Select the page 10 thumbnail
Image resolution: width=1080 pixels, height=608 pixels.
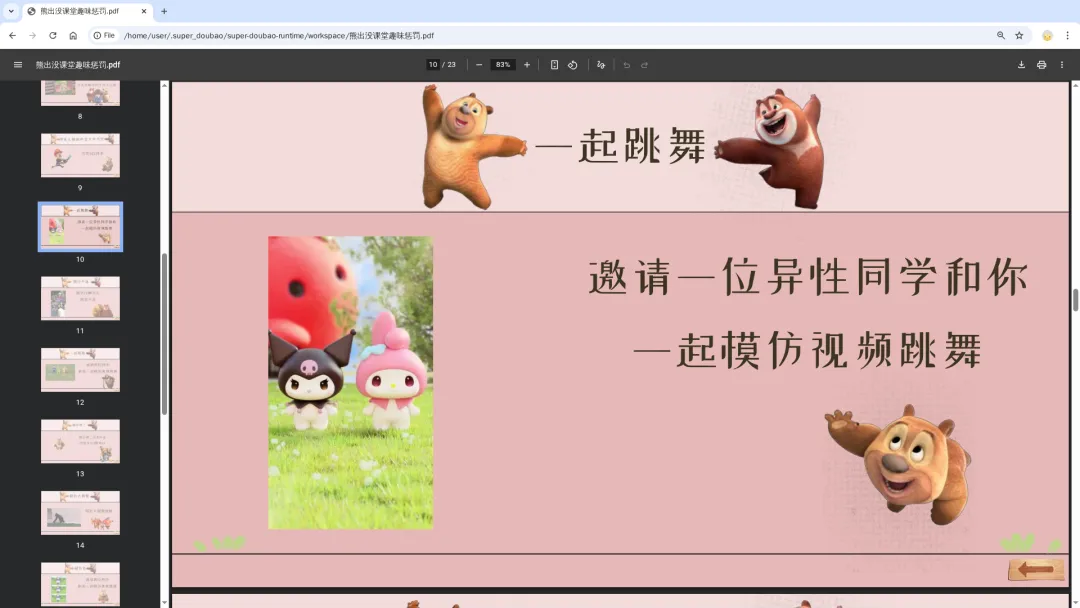80,227
